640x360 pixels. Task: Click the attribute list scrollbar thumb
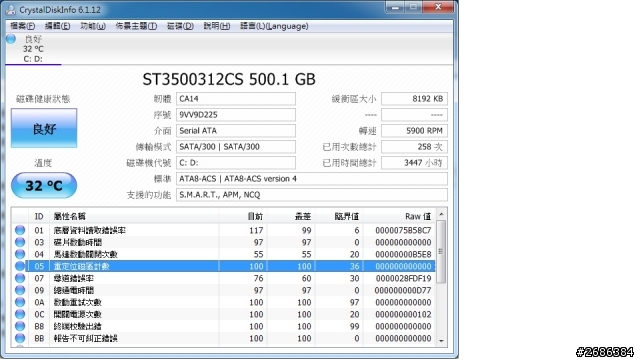pos(441,252)
